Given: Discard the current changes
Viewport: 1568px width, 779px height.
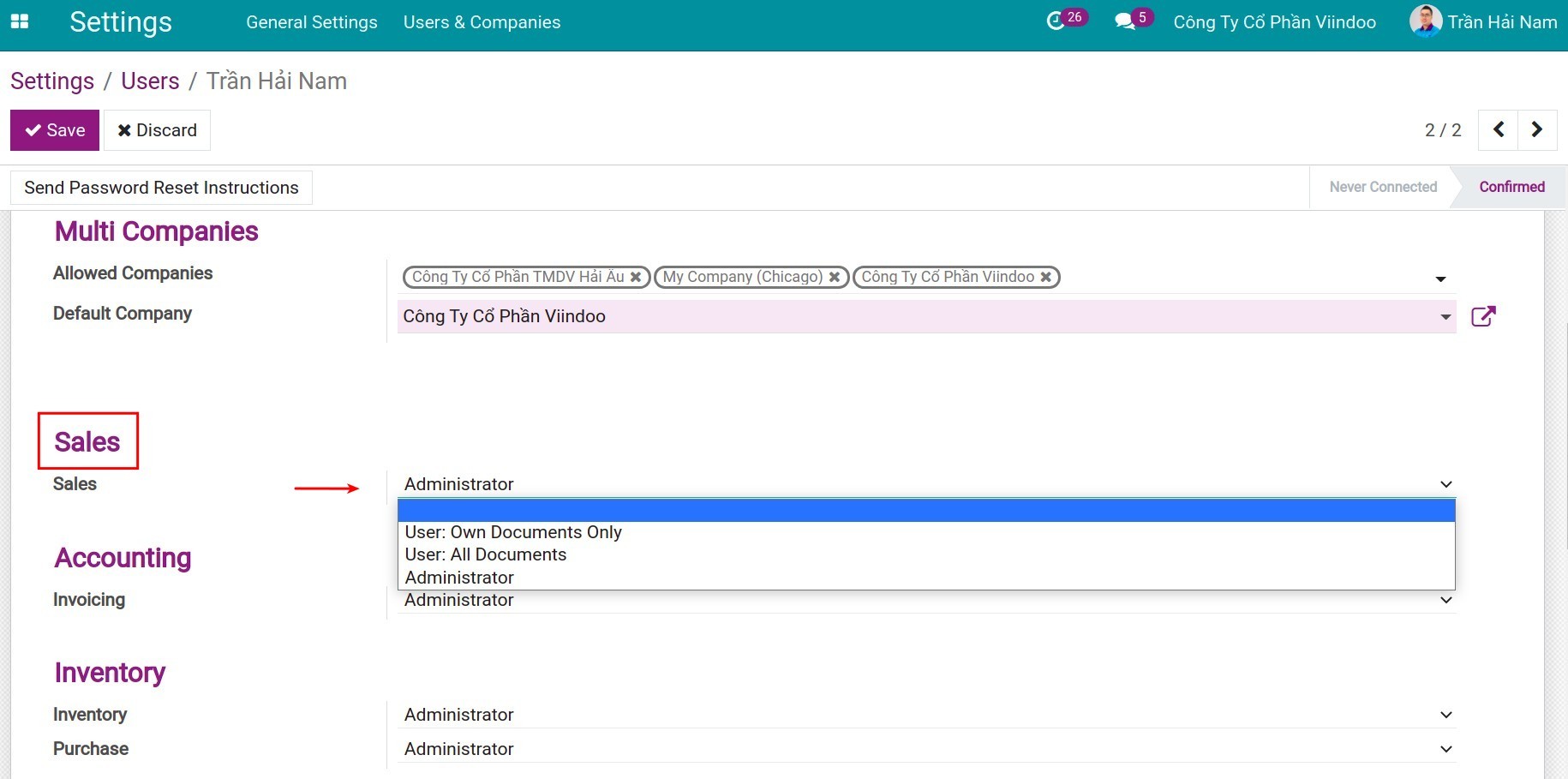Looking at the screenshot, I should (157, 129).
